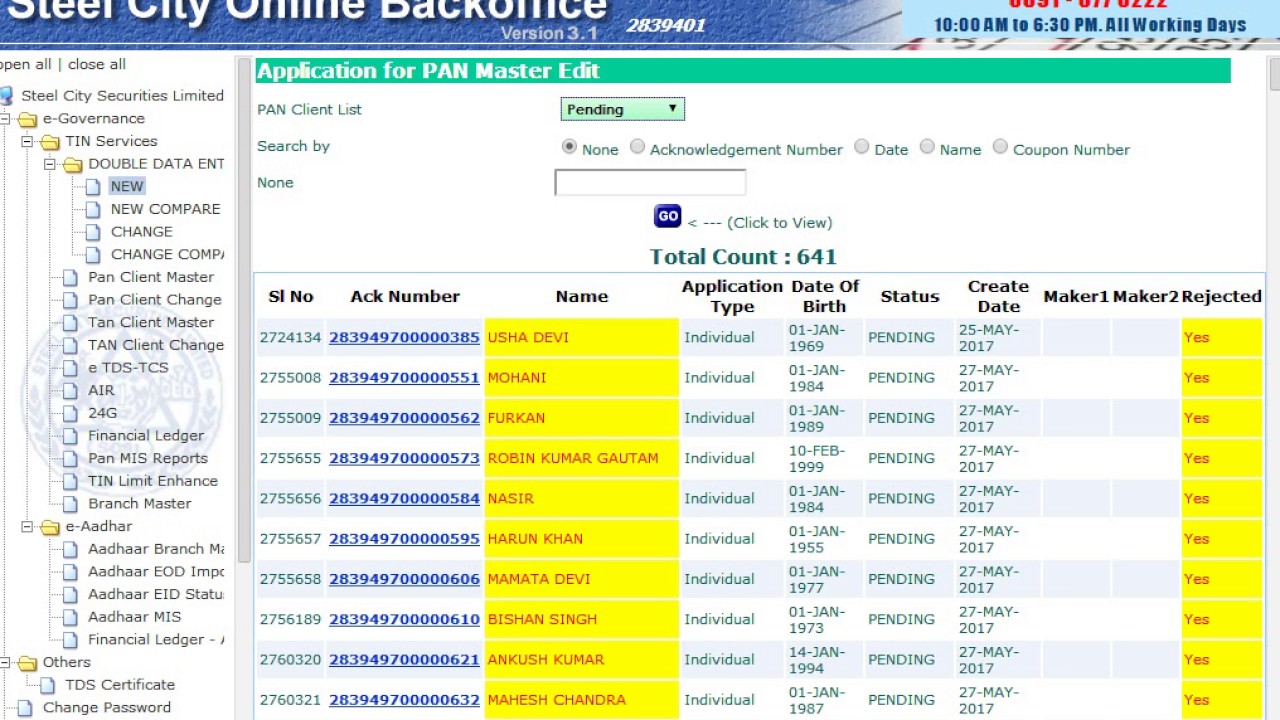
Task: Open the Pan Client Master item
Action: [151, 277]
